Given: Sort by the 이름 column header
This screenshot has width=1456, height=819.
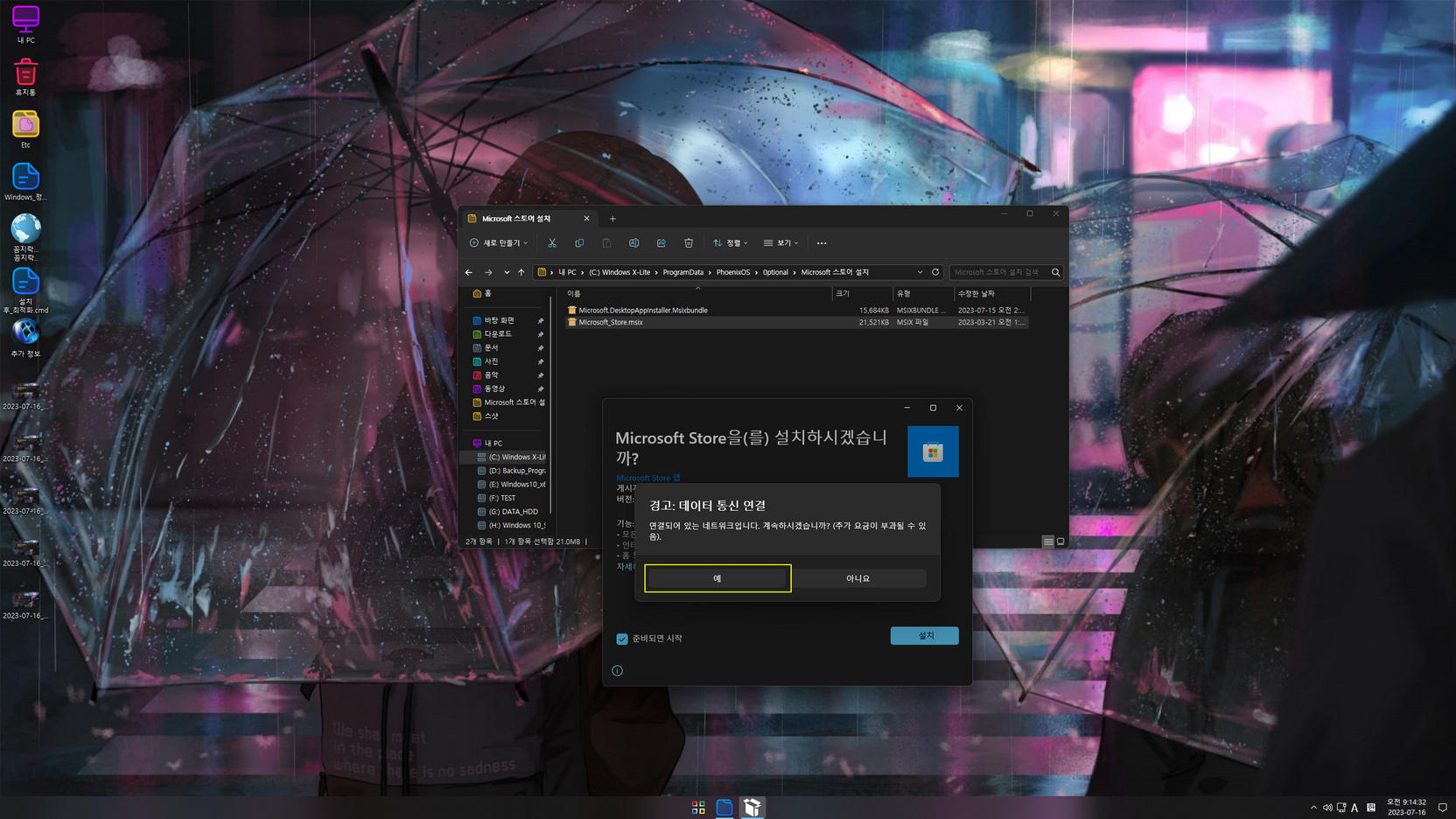Looking at the screenshot, I should [x=697, y=293].
